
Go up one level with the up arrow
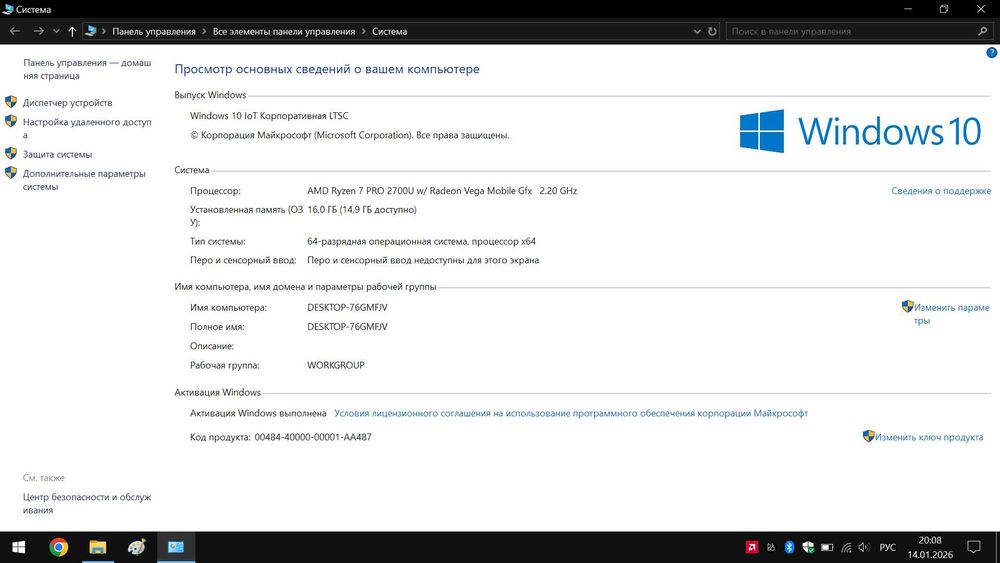[x=72, y=31]
